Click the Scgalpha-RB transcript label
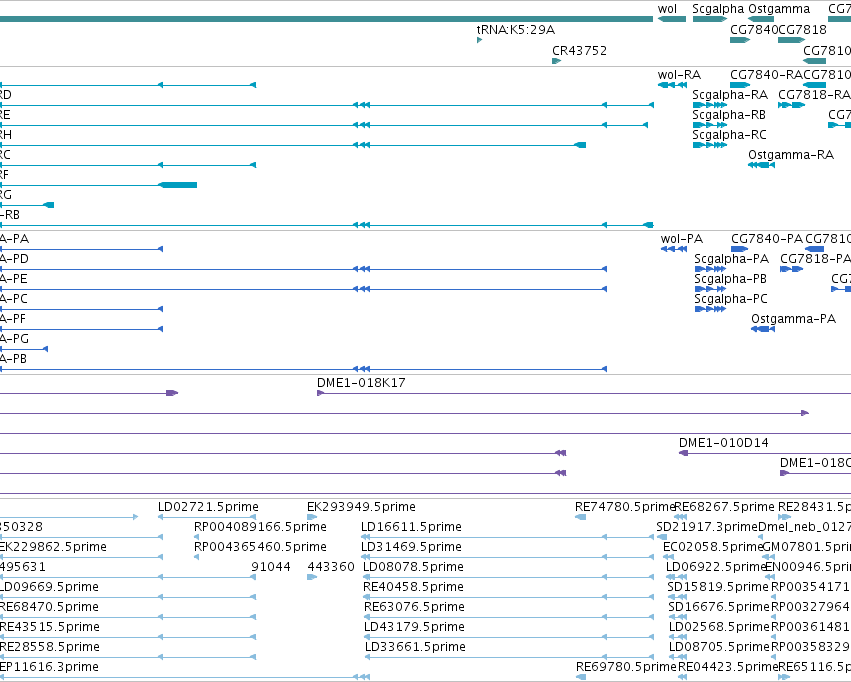The width and height of the screenshot is (851, 682). [x=729, y=115]
